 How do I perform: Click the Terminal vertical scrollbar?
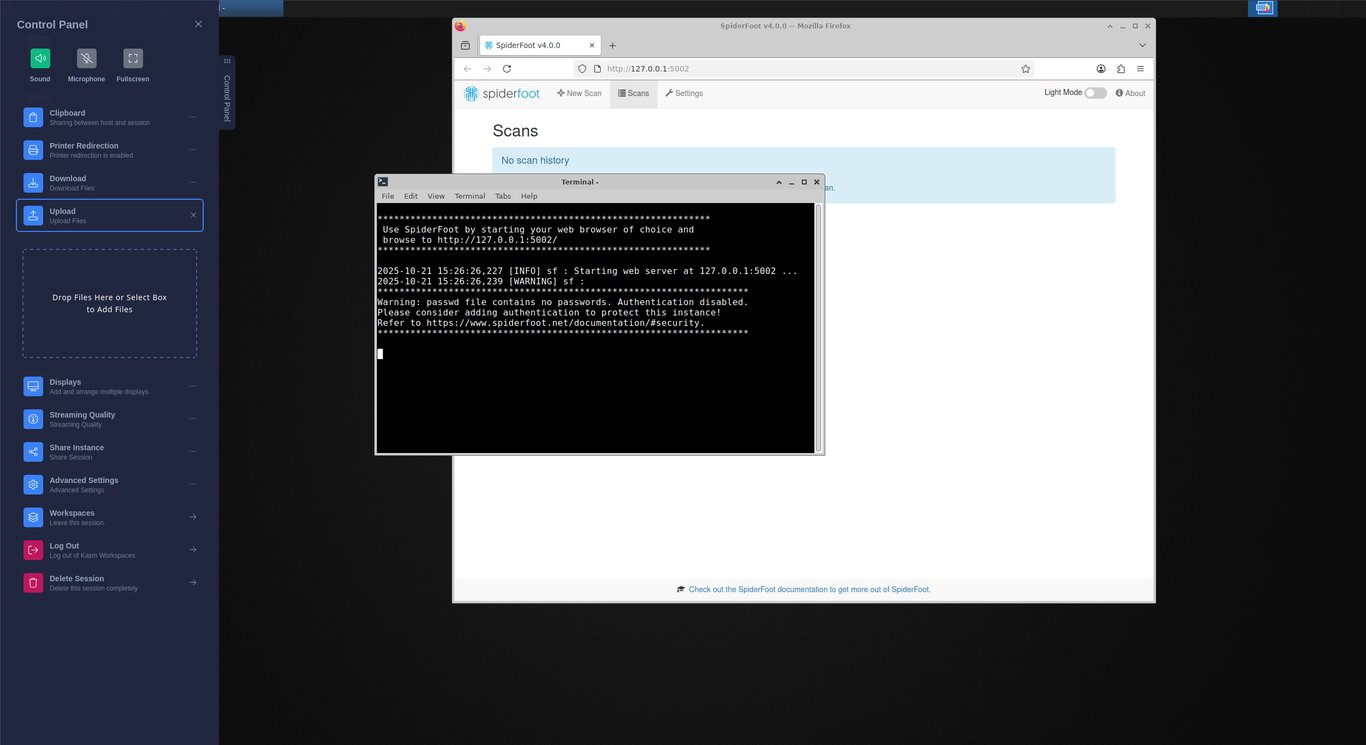(x=819, y=328)
